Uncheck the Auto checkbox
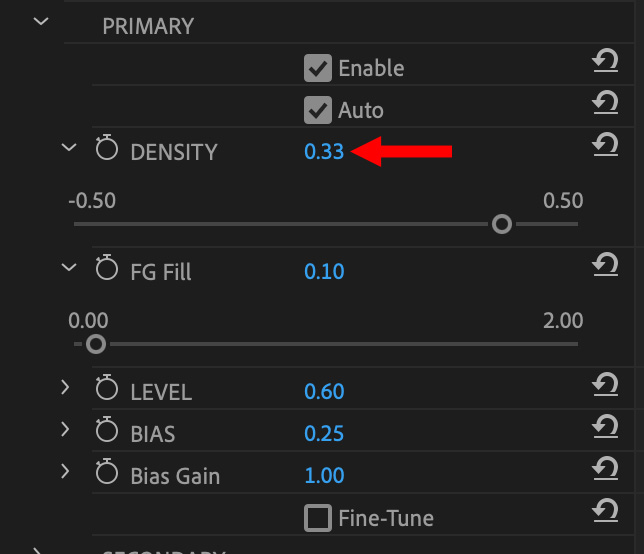Image resolution: width=644 pixels, height=554 pixels. pyautogui.click(x=318, y=110)
